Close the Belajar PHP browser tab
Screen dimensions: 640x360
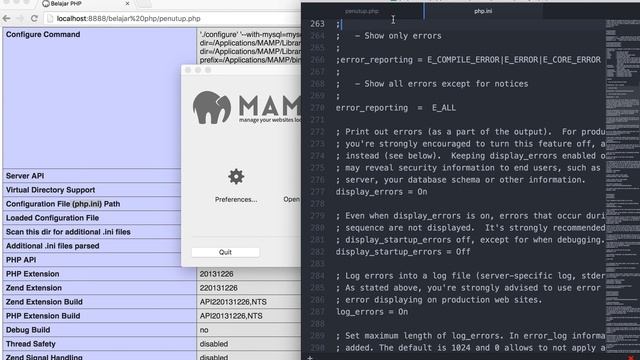127,4
